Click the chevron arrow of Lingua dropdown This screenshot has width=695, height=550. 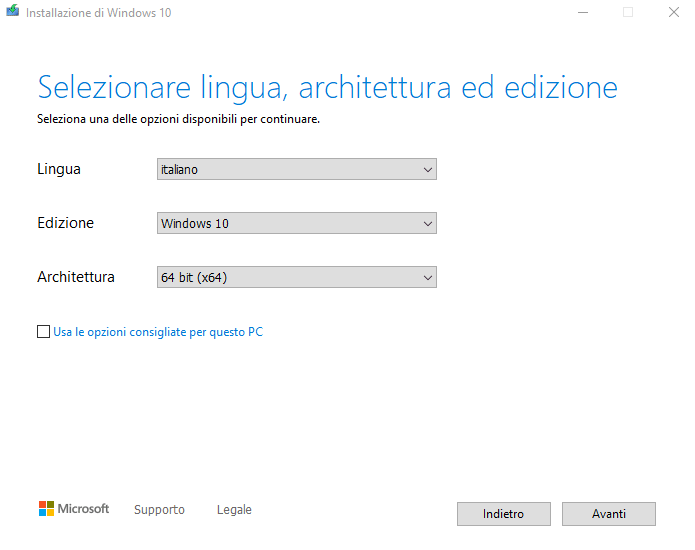(x=428, y=170)
